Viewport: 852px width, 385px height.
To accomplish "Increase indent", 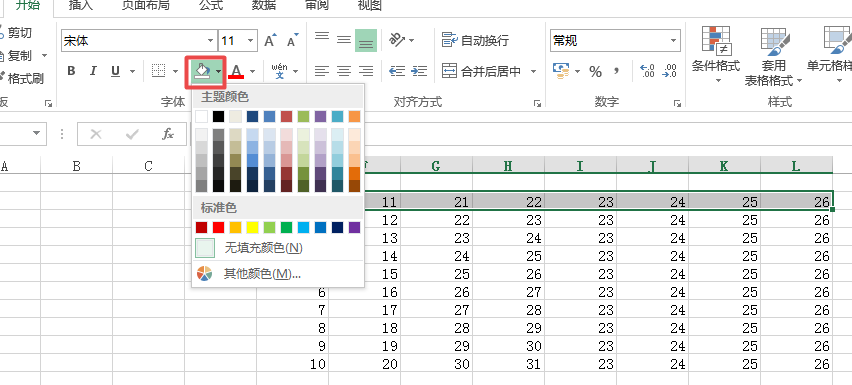I will 419,71.
